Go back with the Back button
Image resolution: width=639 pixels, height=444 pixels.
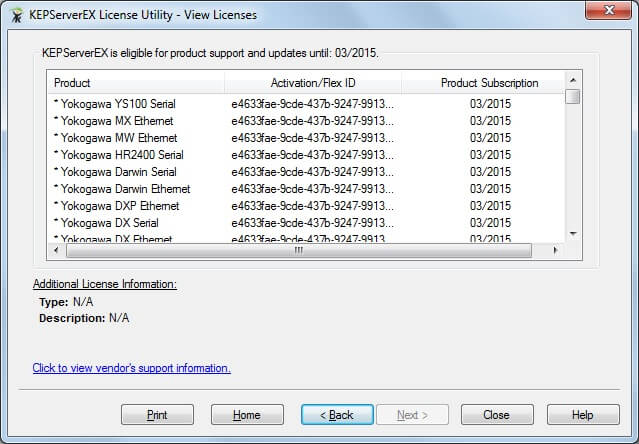[337, 415]
